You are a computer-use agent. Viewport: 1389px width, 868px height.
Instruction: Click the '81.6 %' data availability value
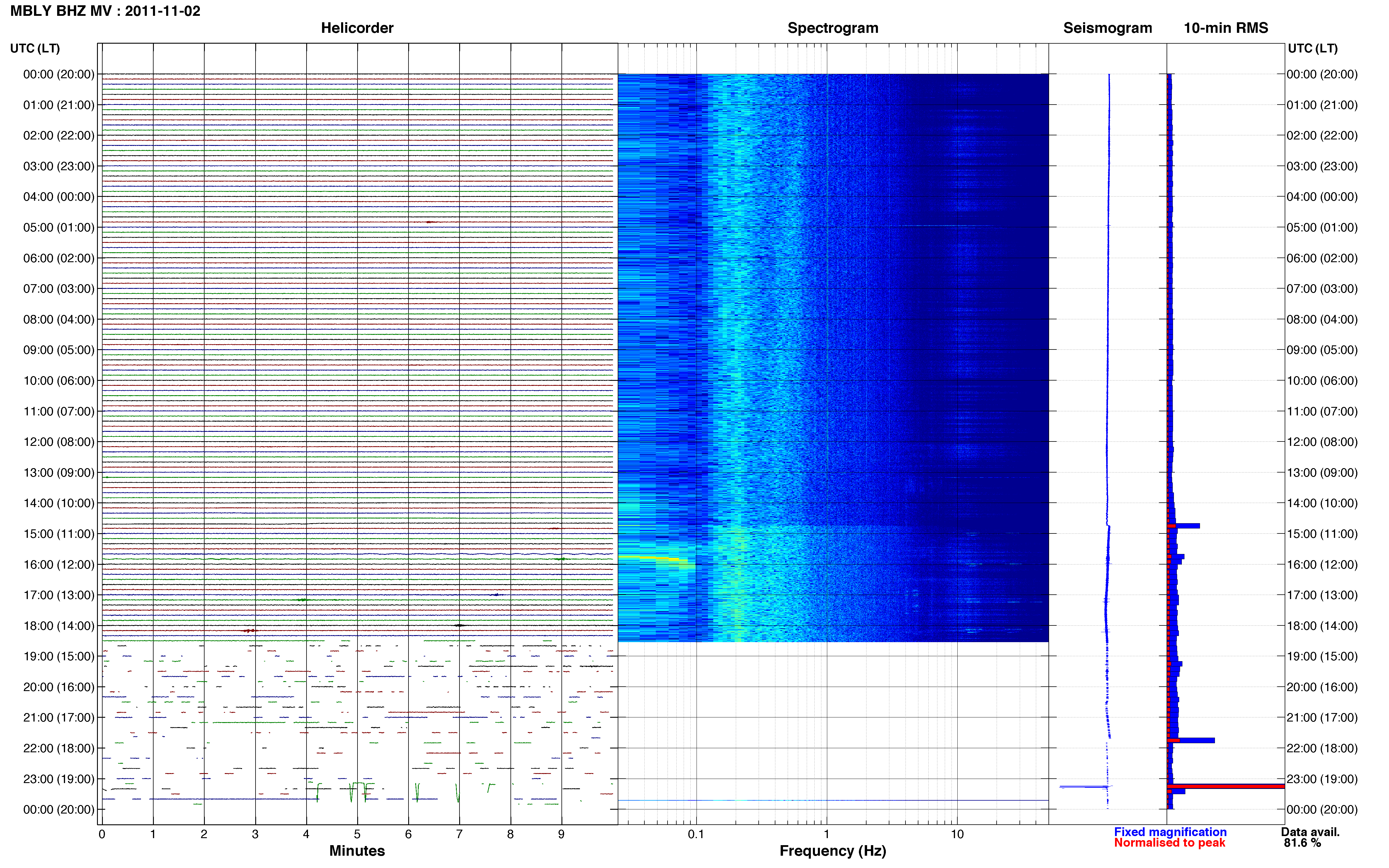[x=1303, y=843]
